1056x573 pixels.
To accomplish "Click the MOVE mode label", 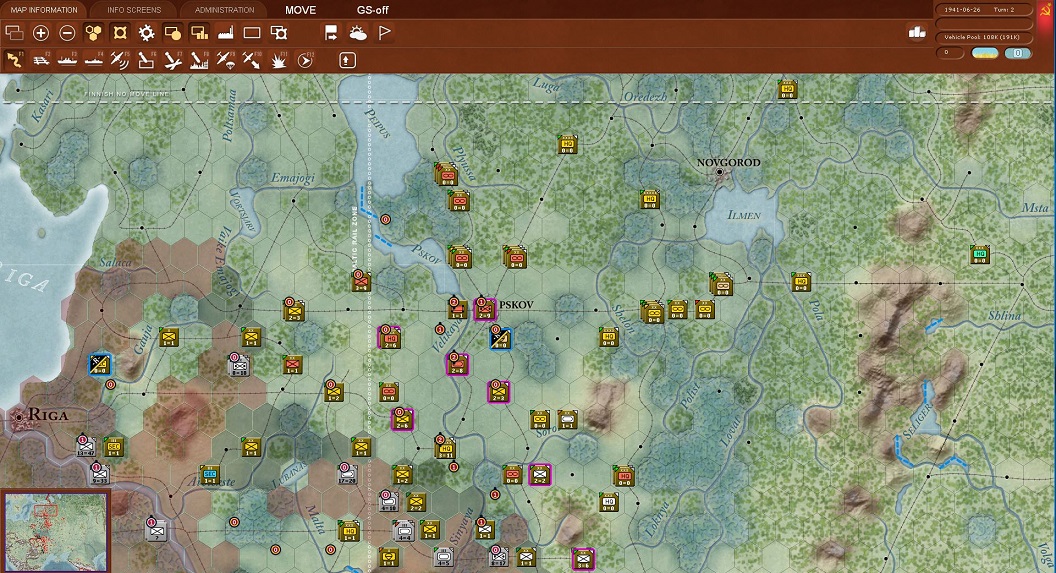I will [x=300, y=9].
